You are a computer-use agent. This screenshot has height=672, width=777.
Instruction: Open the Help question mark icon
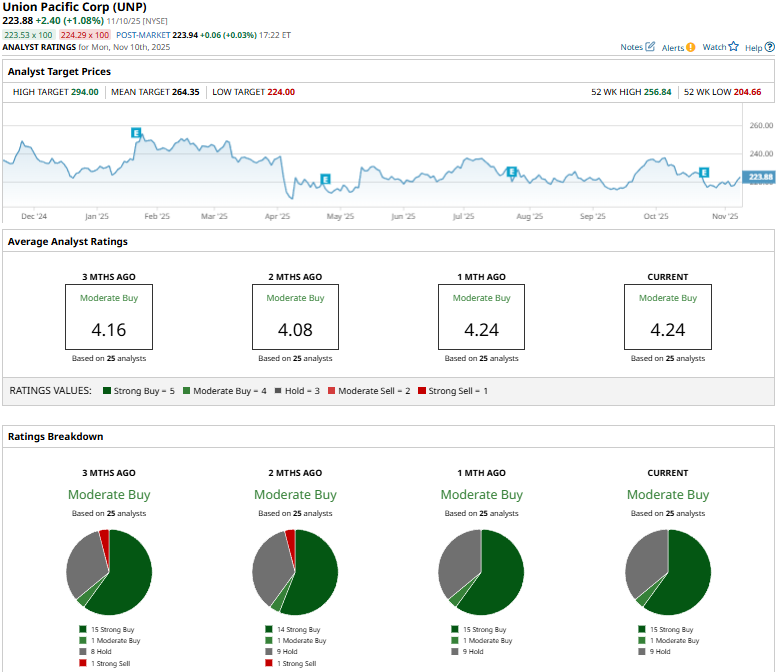768,47
